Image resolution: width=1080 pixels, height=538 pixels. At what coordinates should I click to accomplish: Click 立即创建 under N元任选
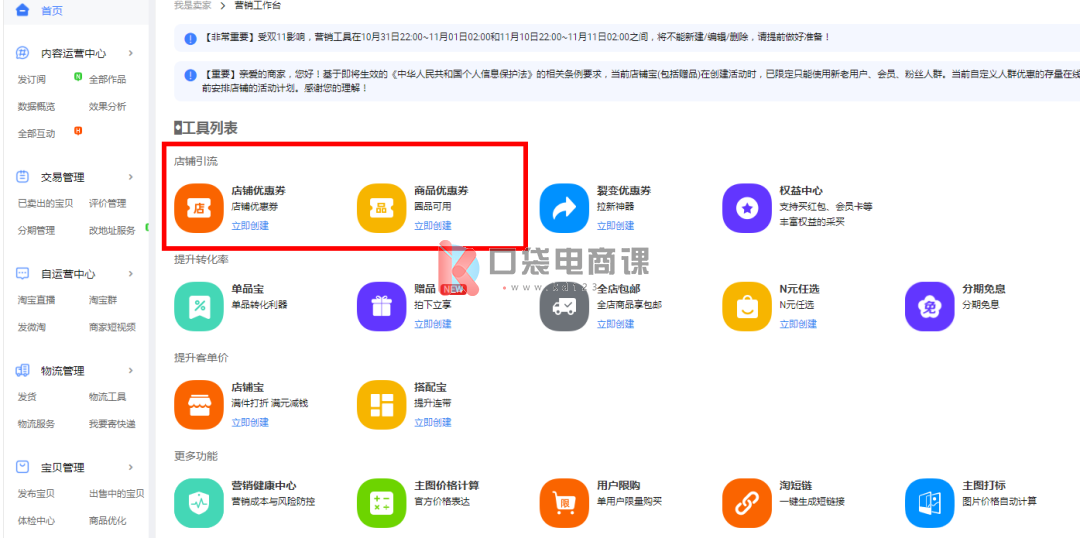tap(798, 324)
